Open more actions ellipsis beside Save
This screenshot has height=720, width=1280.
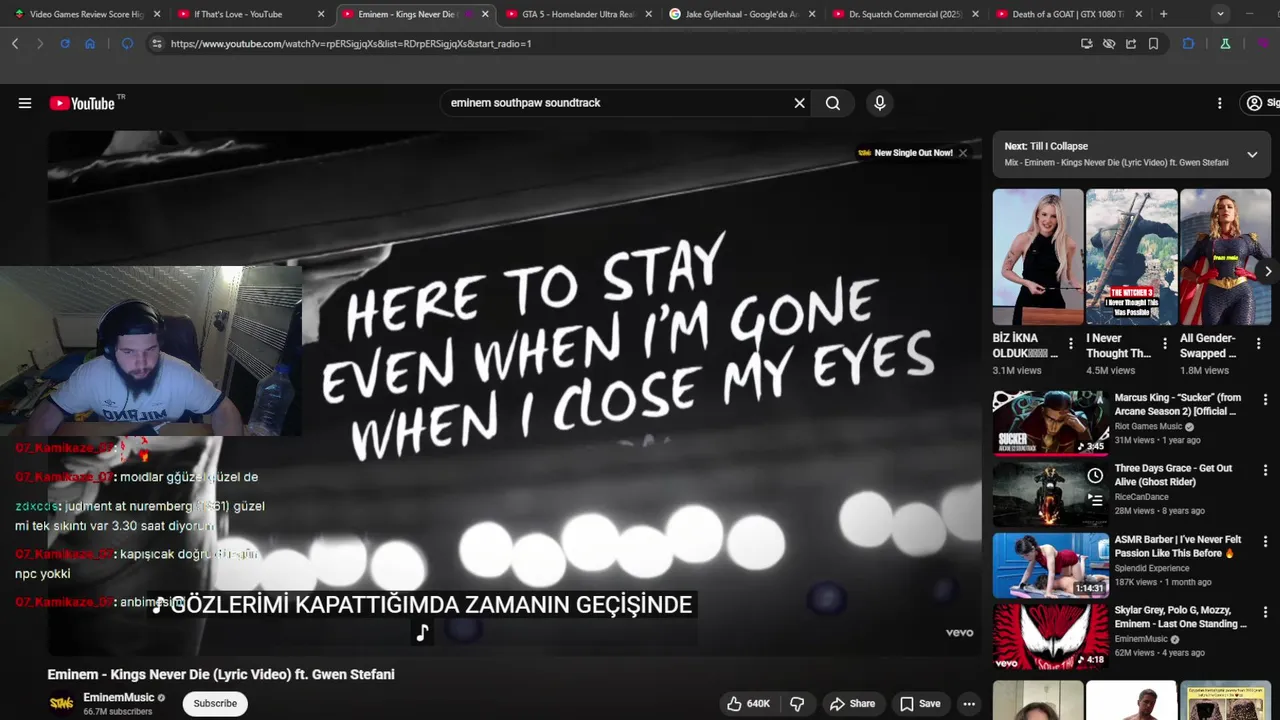969,704
